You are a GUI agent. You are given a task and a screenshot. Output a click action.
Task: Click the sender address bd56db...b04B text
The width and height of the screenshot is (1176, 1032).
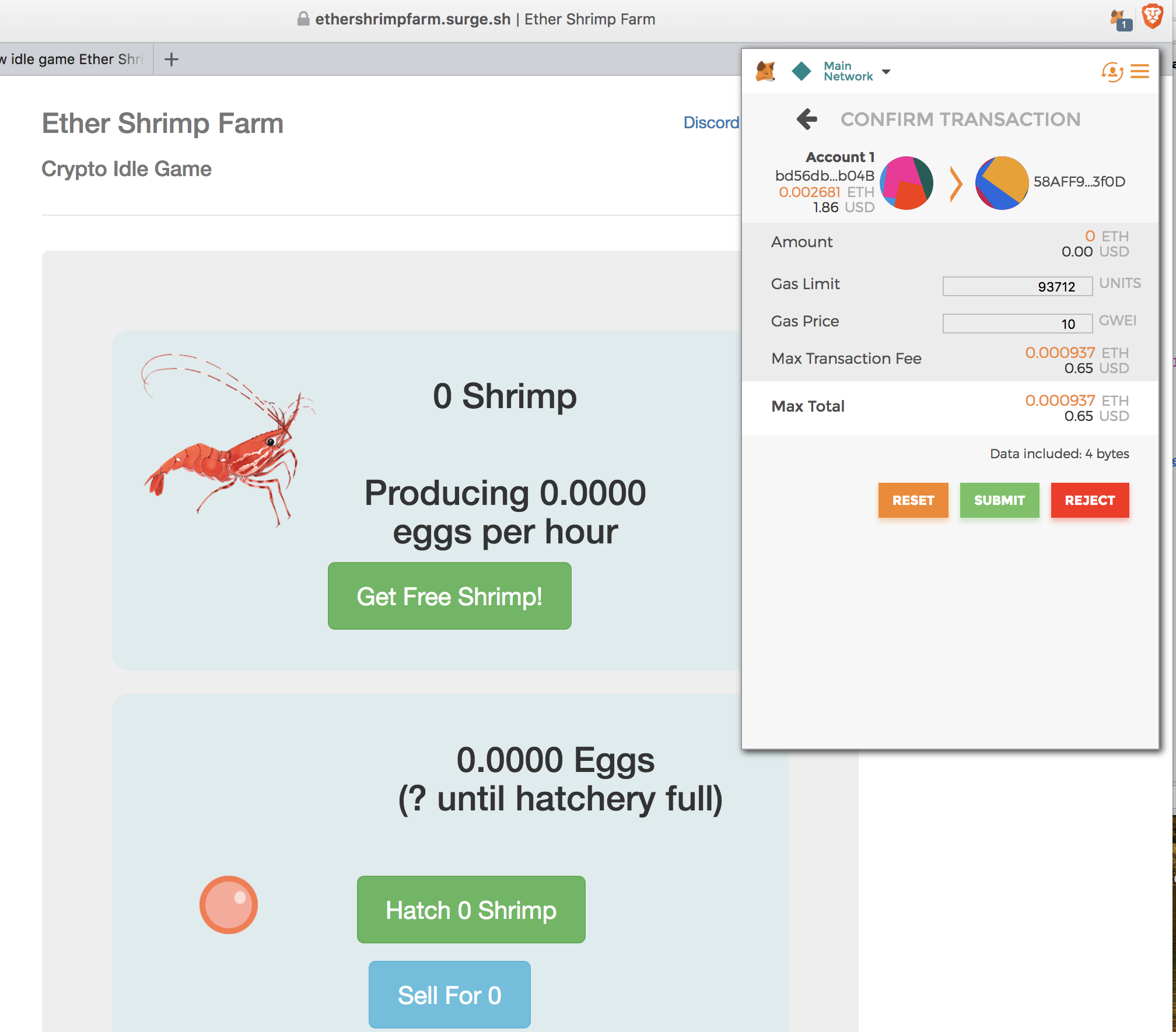pos(824,175)
